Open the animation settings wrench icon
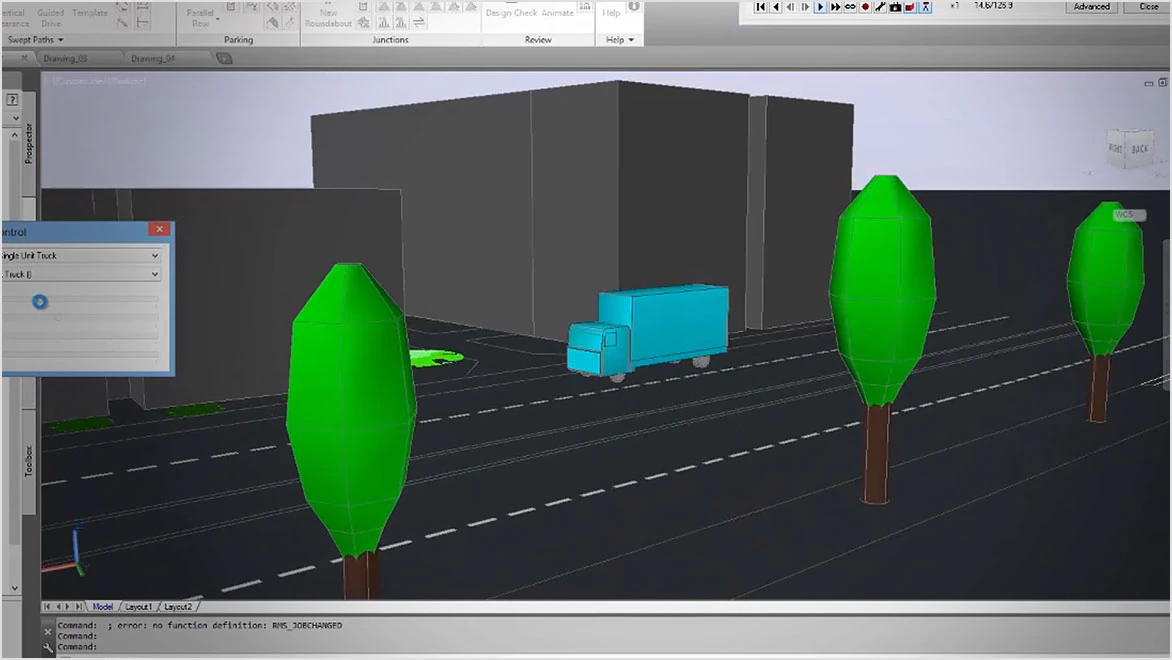This screenshot has width=1172, height=660. pos(880,7)
